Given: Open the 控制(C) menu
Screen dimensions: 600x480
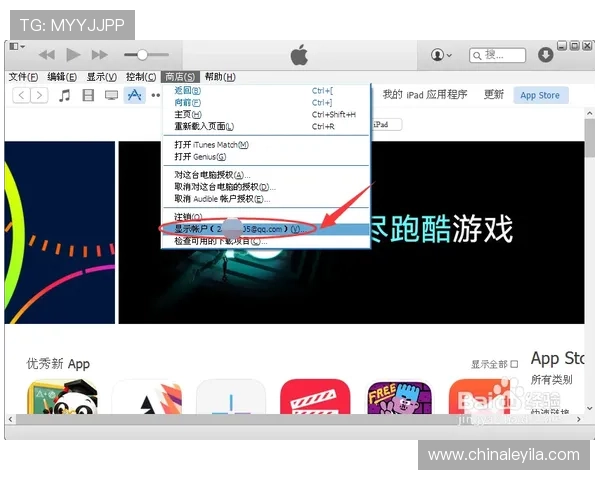Looking at the screenshot, I should click(141, 77).
